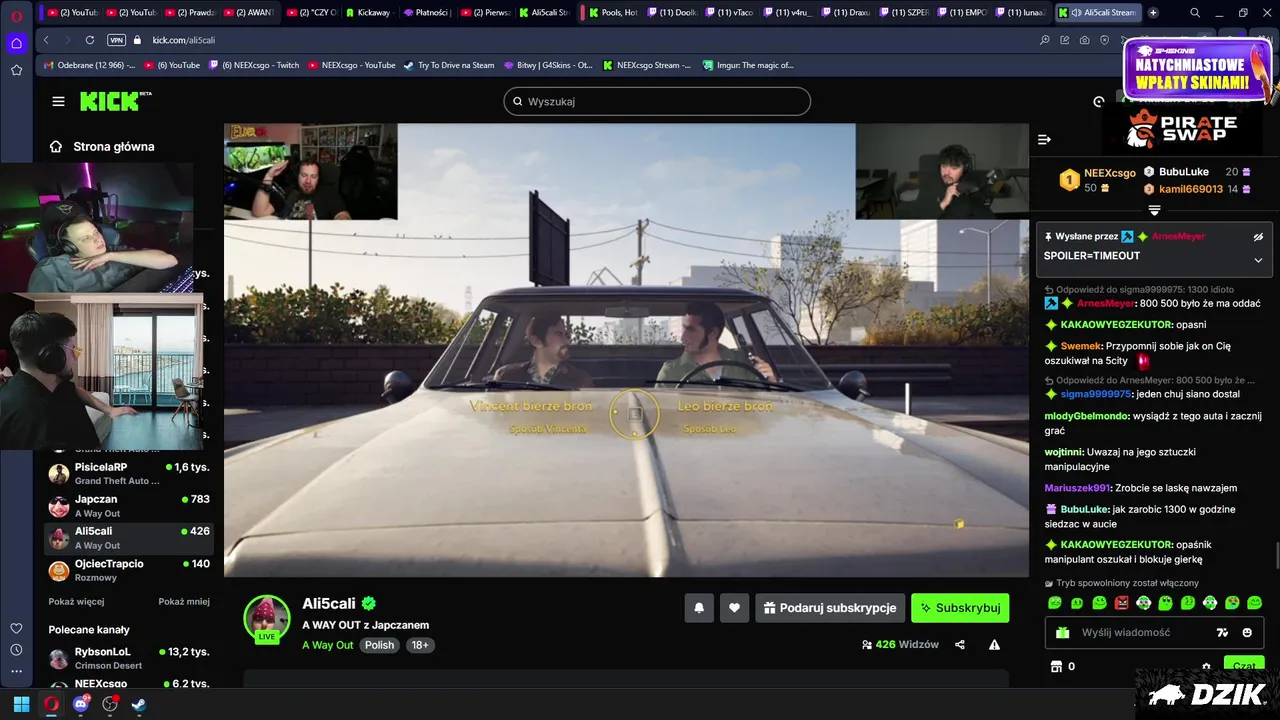Viewport: 1280px width, 720px height.
Task: Open 7TV emote picker in chat
Action: coord(1221,632)
